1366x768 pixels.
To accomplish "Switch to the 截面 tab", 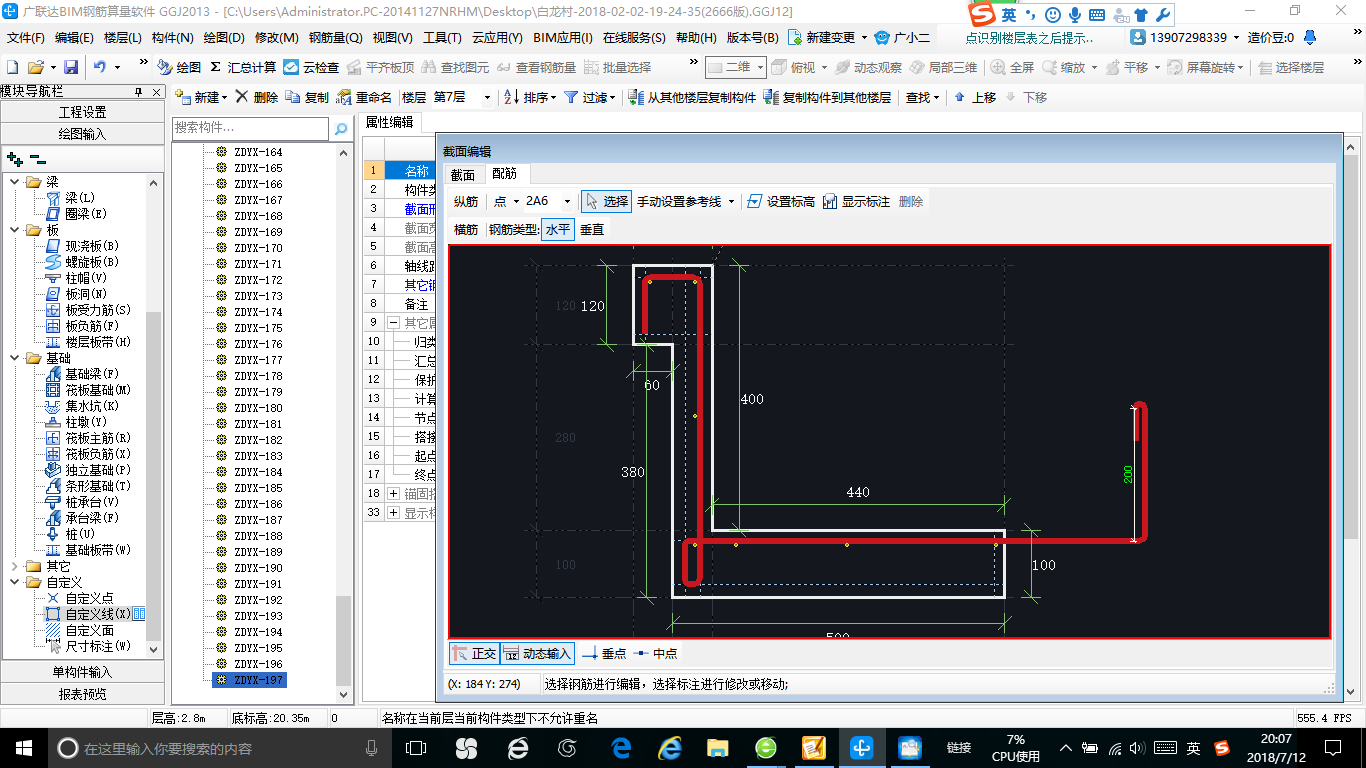I will pyautogui.click(x=463, y=174).
